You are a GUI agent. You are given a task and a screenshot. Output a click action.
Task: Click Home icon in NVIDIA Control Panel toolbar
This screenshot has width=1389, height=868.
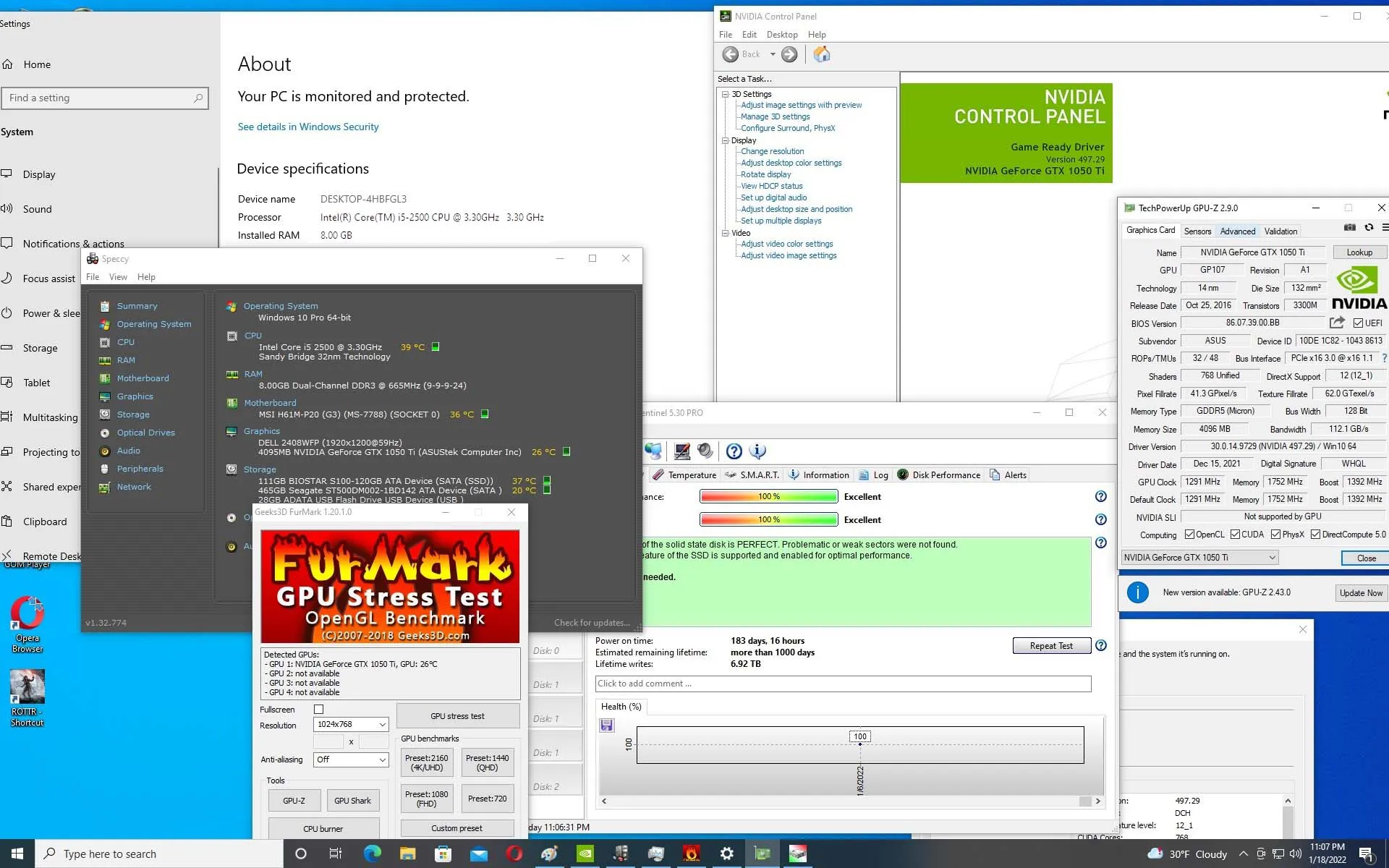[822, 54]
